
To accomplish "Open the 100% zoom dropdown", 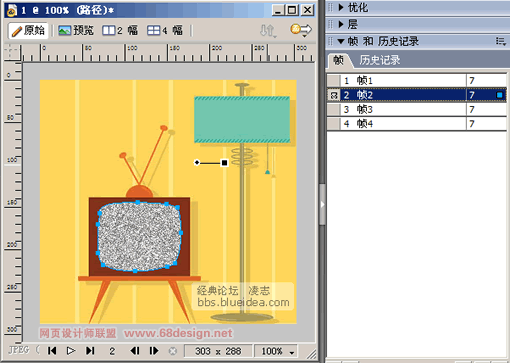I will [x=276, y=351].
